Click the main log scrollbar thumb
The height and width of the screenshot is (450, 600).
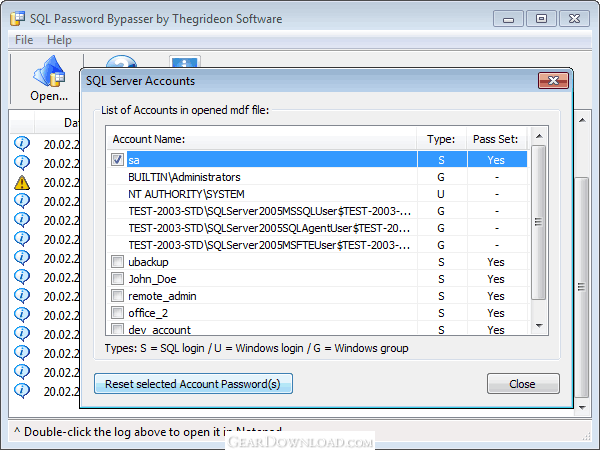click(x=582, y=287)
